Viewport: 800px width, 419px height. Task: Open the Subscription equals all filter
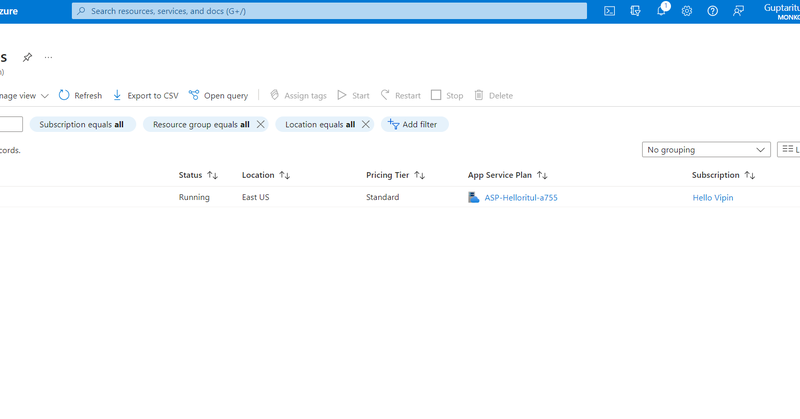[83, 125]
